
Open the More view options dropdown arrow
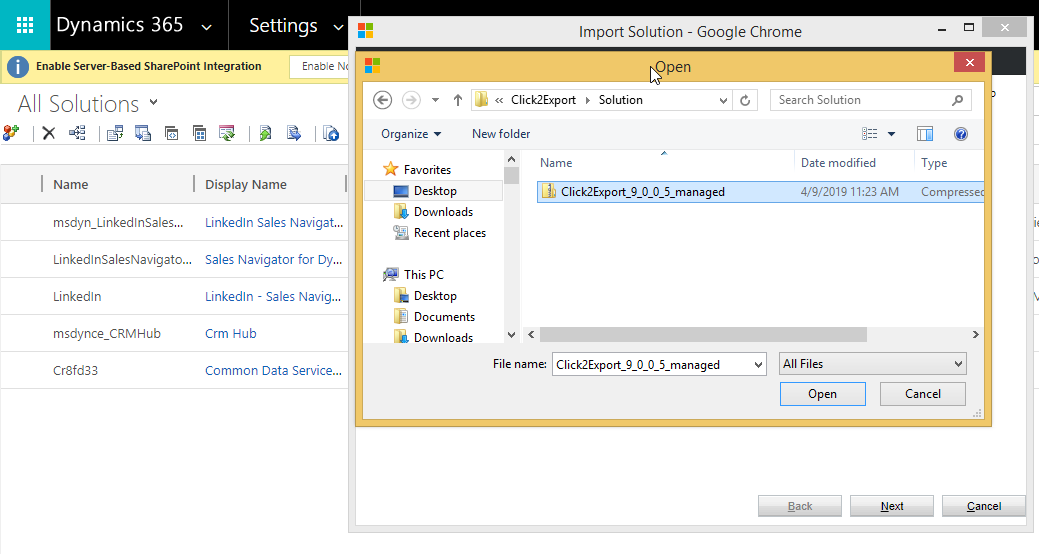click(891, 134)
